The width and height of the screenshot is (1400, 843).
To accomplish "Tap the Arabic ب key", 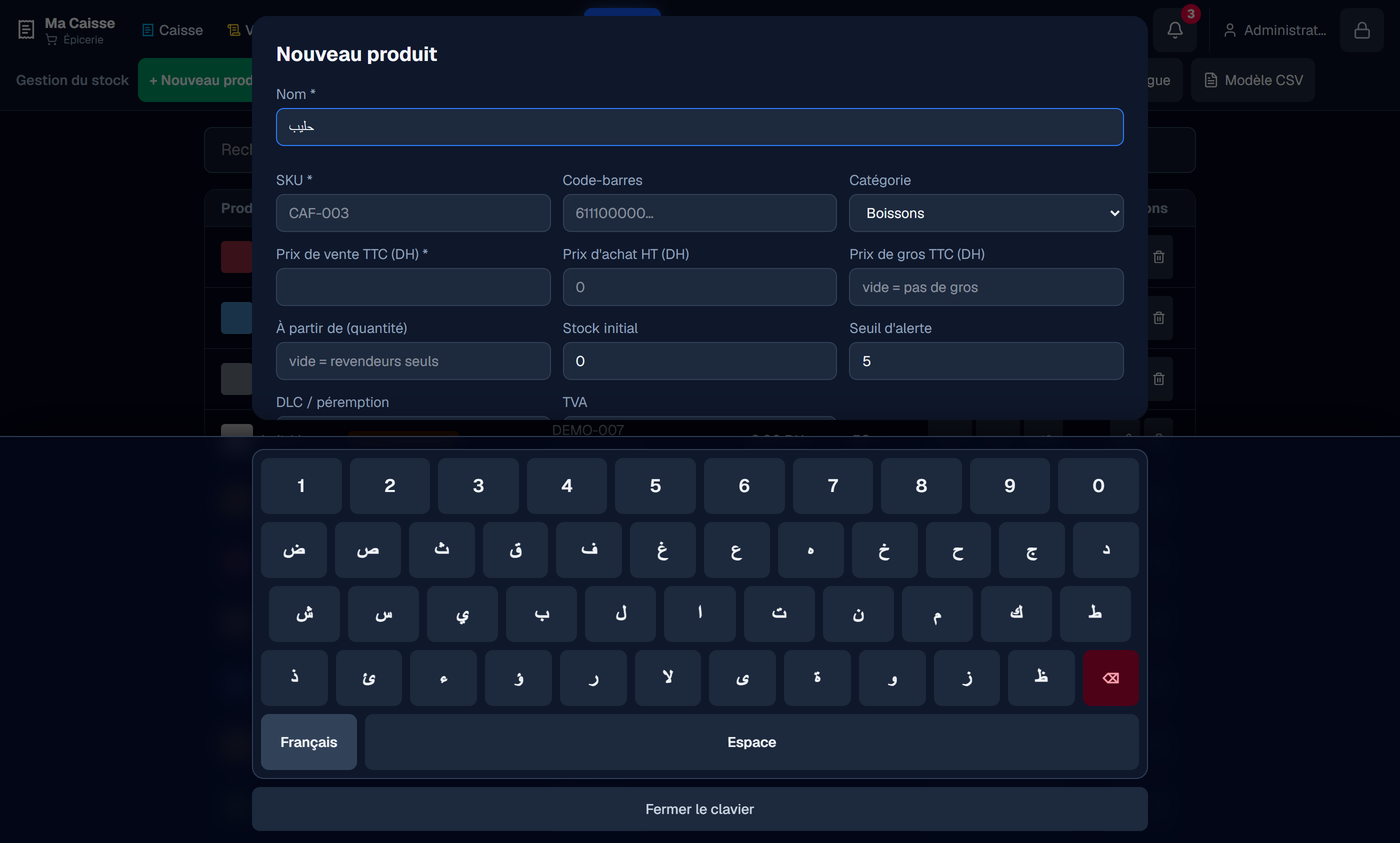I will click(541, 614).
